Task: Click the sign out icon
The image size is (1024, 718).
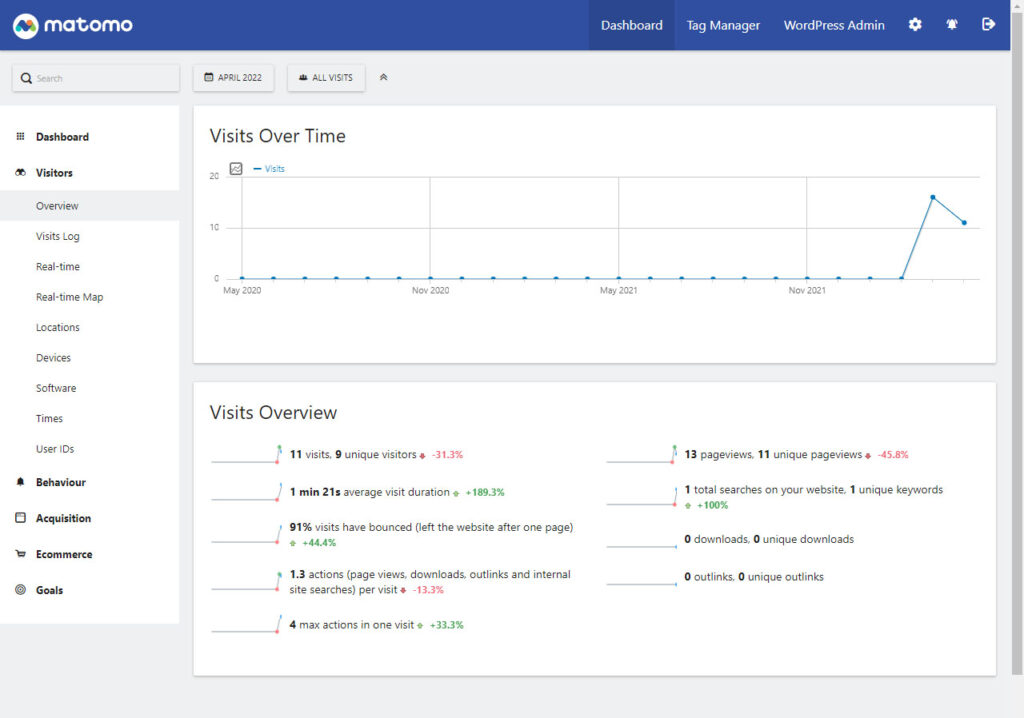Action: coord(989,25)
